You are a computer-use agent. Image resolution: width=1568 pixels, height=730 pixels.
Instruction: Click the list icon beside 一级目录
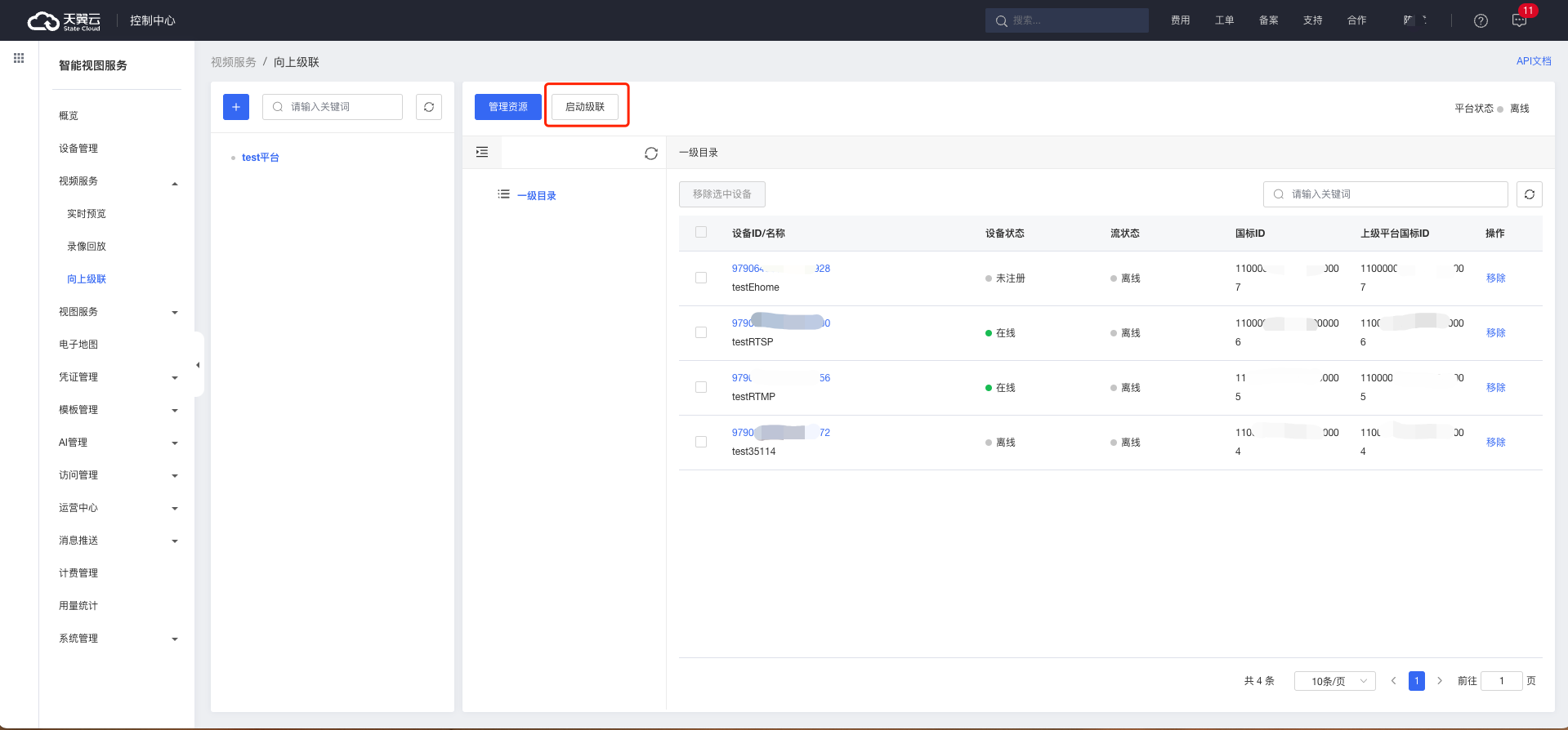click(x=503, y=194)
